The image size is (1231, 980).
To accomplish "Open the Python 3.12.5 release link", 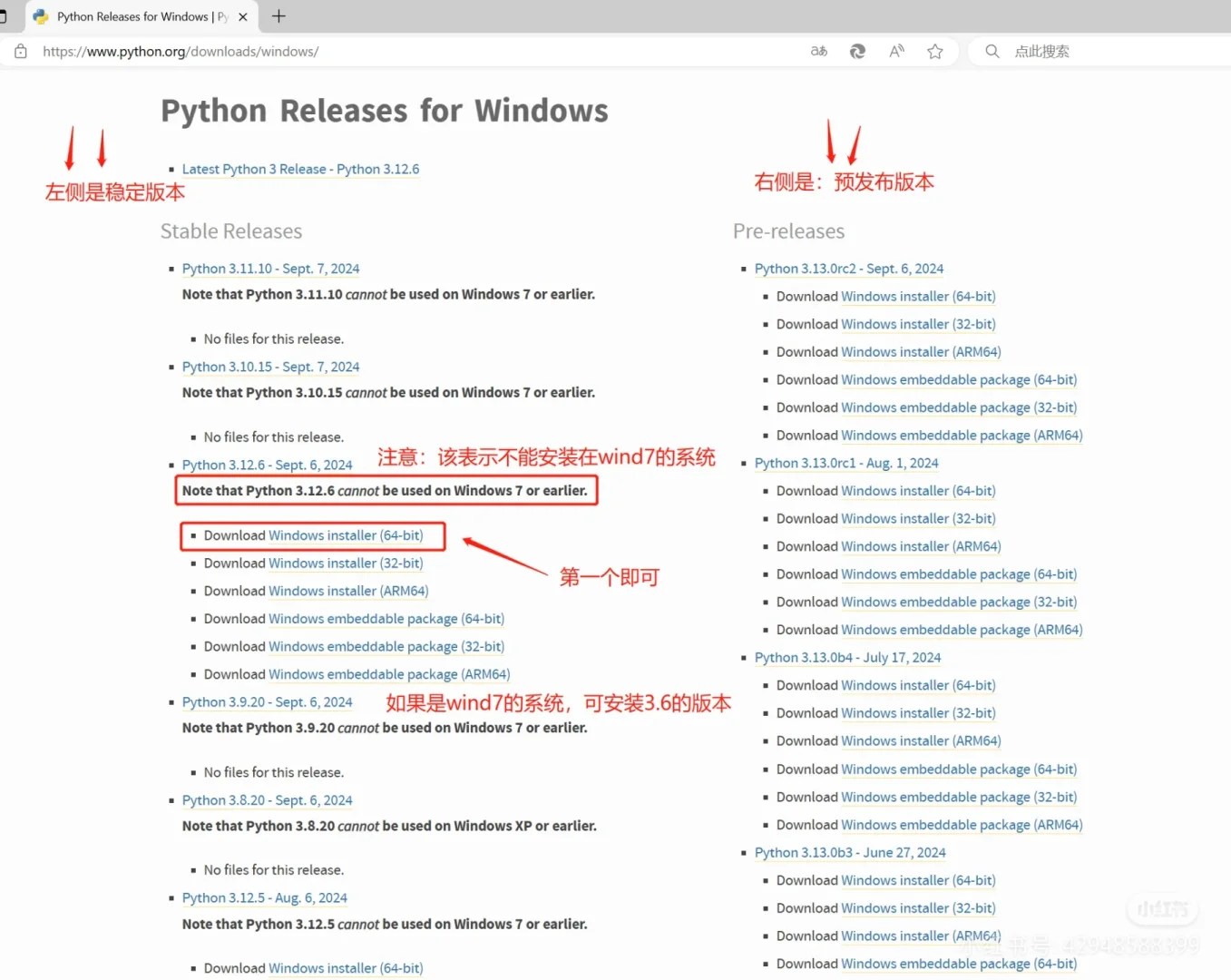I will point(264,897).
